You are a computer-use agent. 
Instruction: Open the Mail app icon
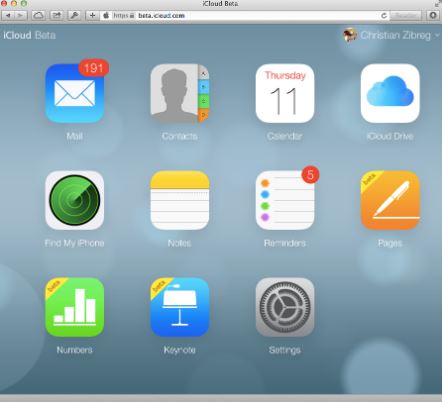click(x=75, y=93)
